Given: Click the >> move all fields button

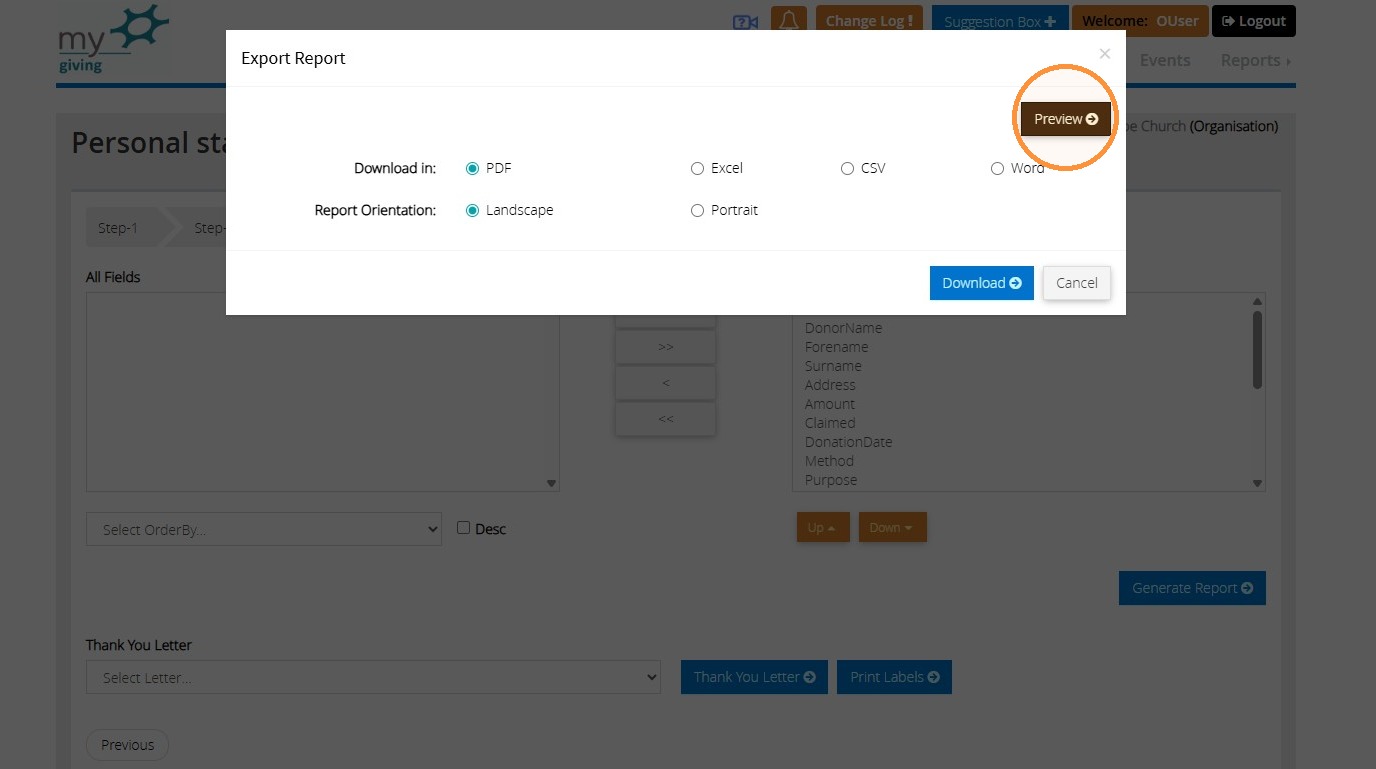Looking at the screenshot, I should 666,347.
